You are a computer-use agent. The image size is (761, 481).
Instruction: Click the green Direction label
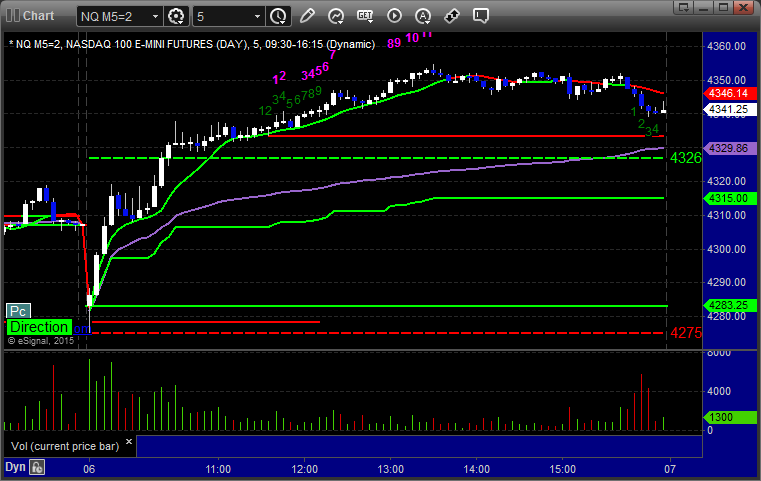coord(39,327)
